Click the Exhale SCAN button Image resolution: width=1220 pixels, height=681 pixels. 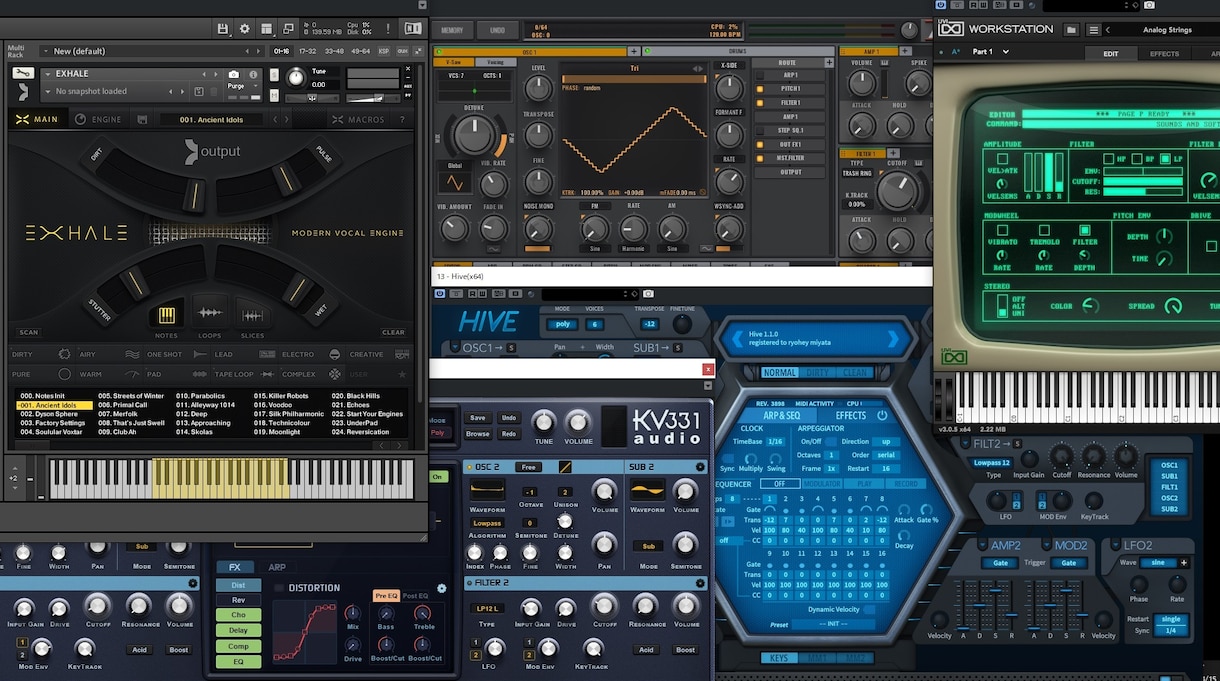coord(28,333)
